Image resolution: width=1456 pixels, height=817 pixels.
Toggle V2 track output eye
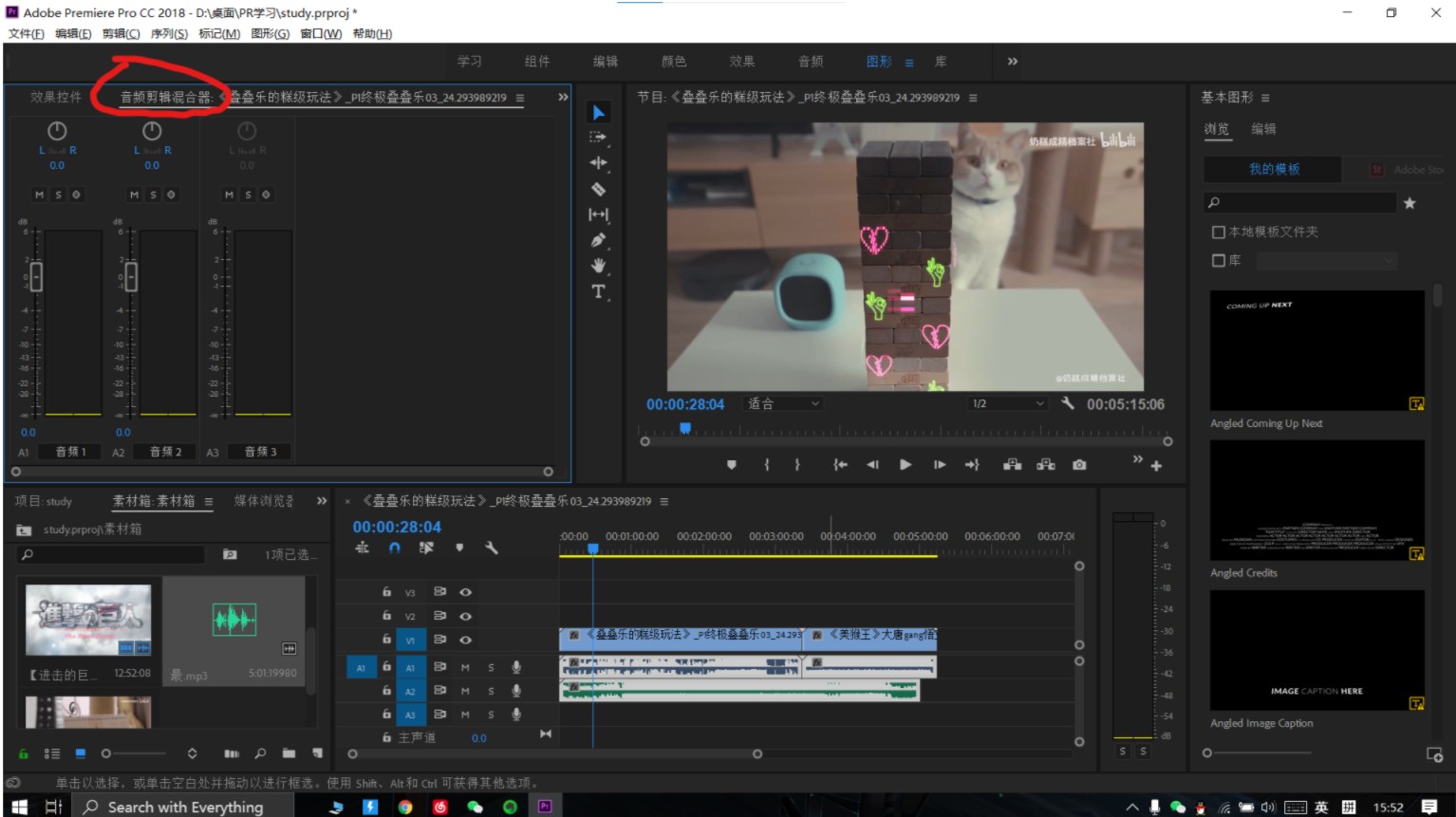pos(465,616)
